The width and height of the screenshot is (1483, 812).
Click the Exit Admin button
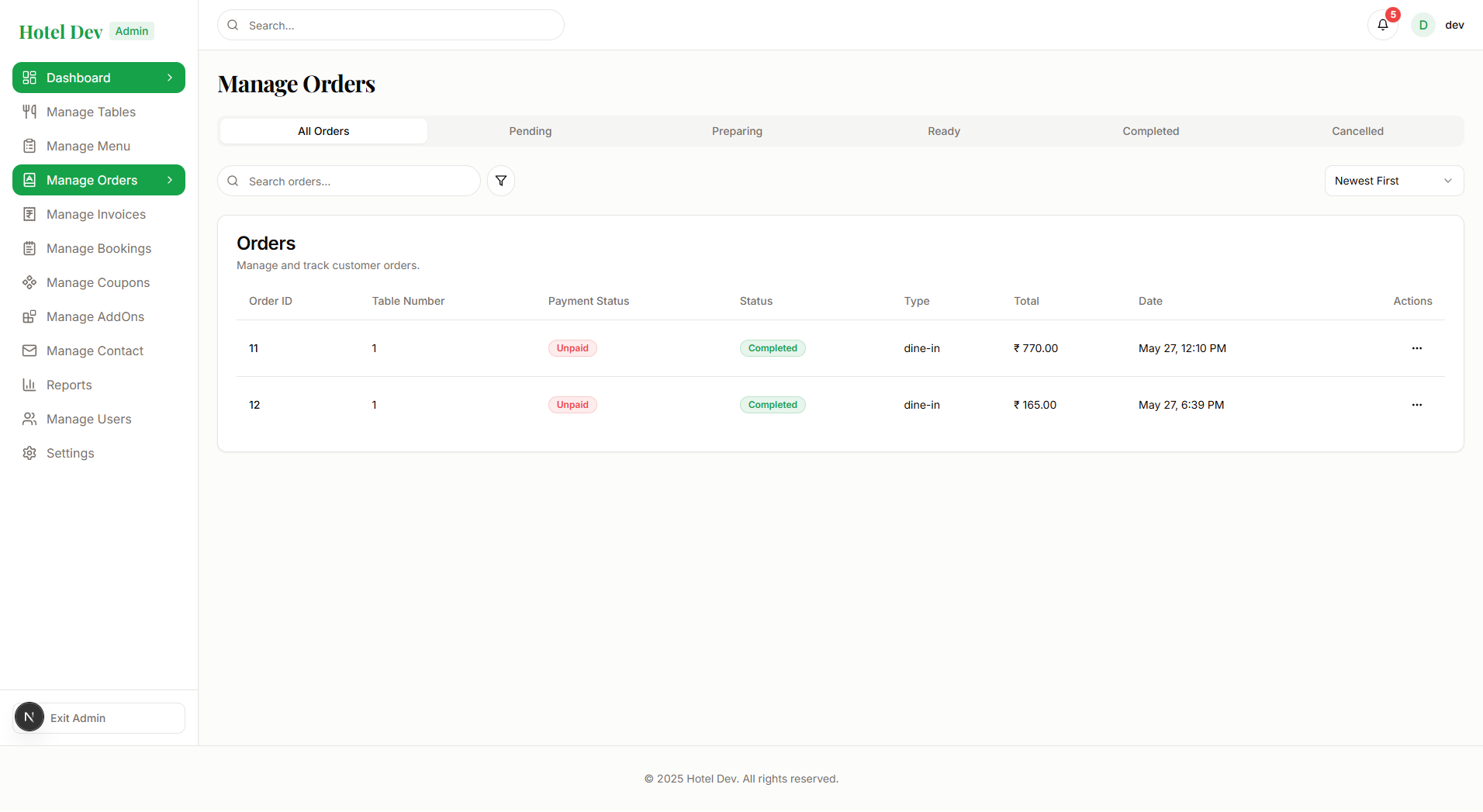[99, 718]
